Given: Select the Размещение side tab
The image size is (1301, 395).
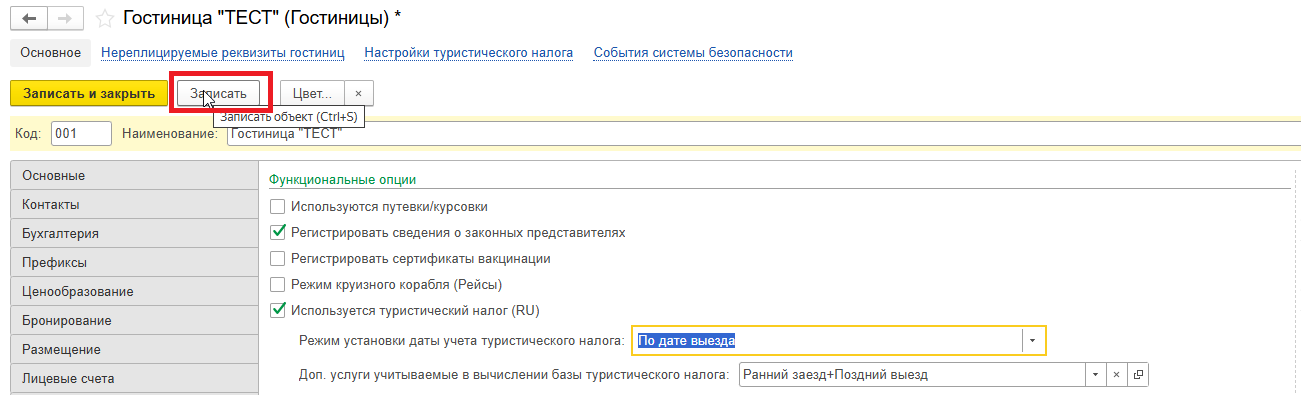Looking at the screenshot, I should 134,349.
